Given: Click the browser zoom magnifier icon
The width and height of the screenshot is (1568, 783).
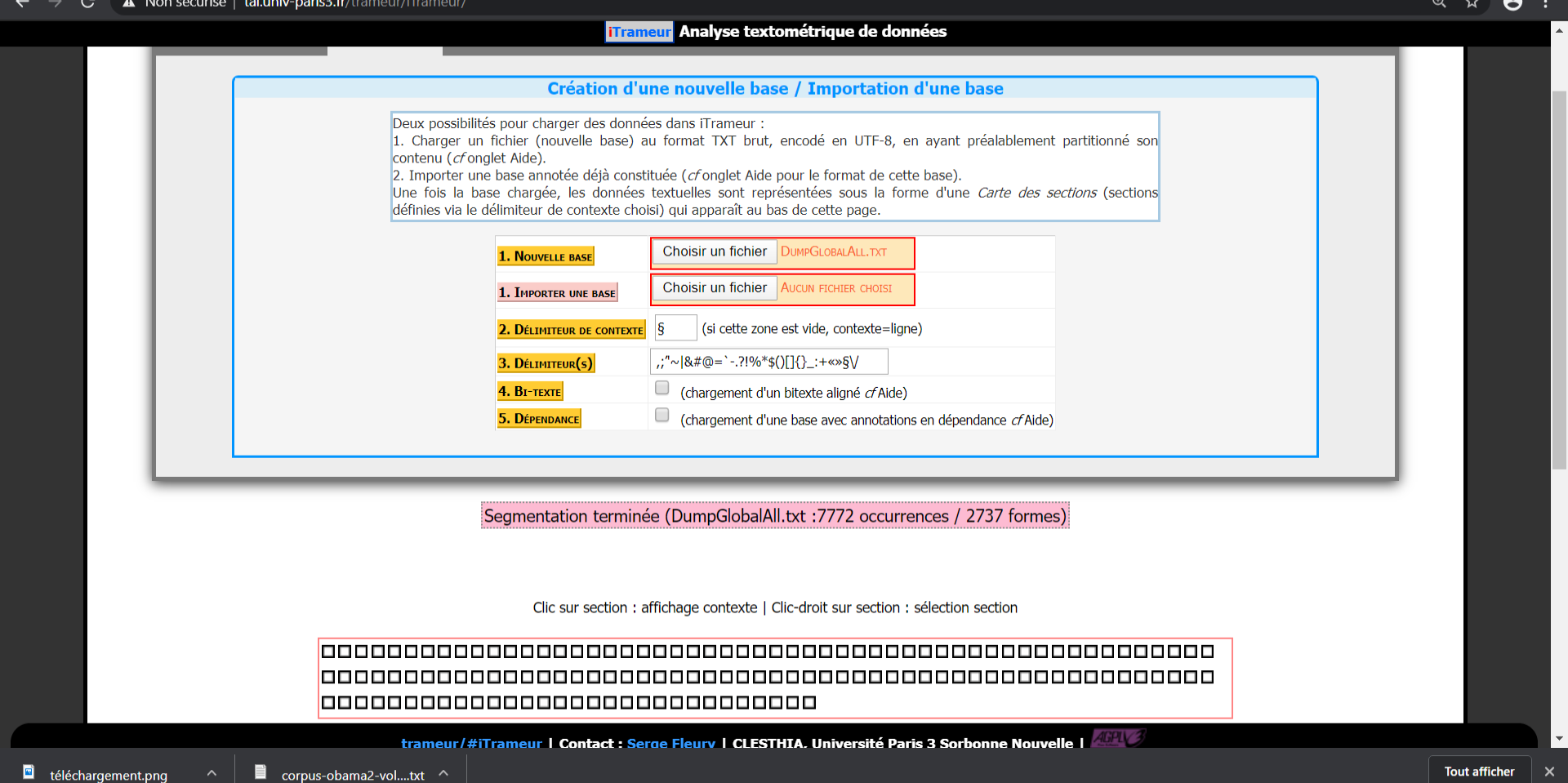Looking at the screenshot, I should pos(1439,3).
